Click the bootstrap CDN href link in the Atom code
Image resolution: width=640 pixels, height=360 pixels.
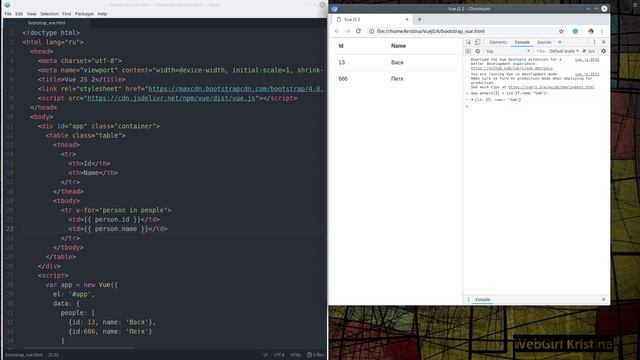tap(236, 89)
